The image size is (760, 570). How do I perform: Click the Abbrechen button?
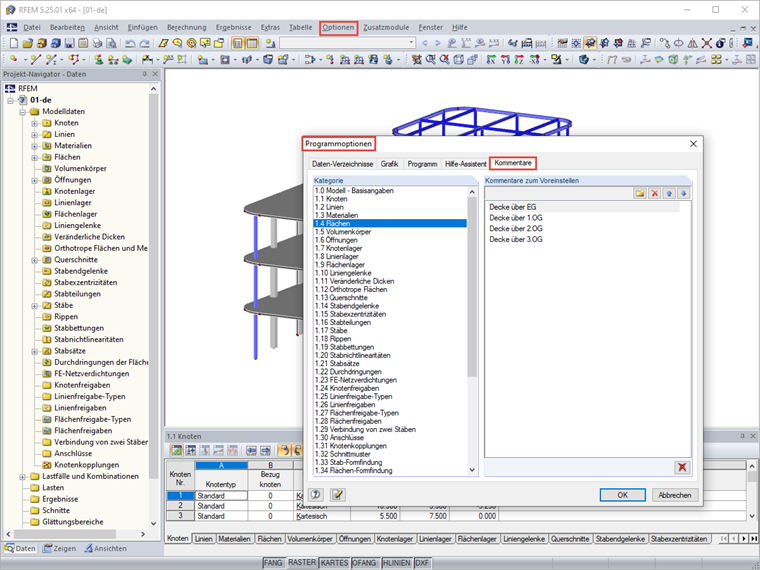point(675,495)
